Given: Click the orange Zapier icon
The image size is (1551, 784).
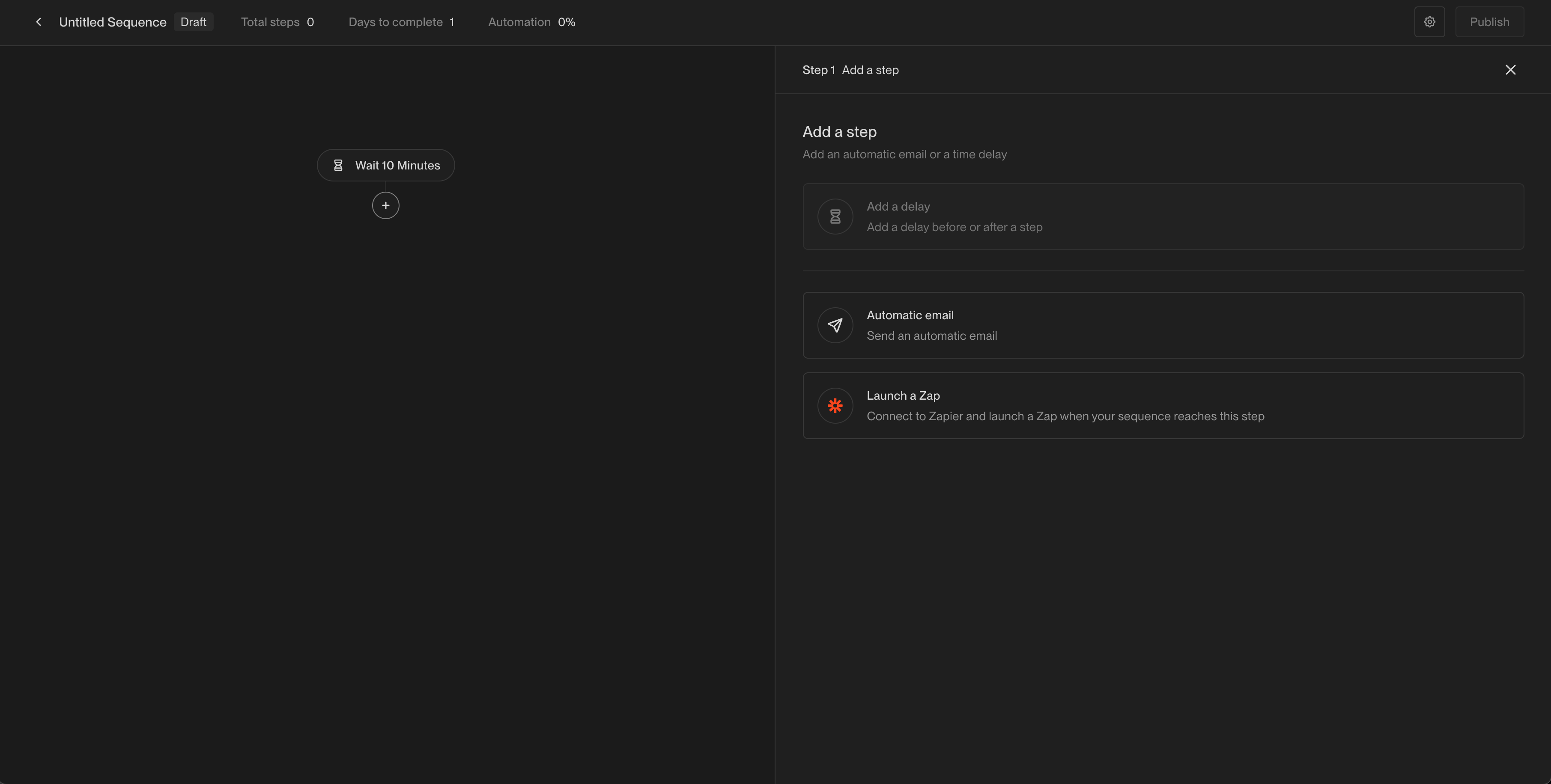Looking at the screenshot, I should (835, 406).
